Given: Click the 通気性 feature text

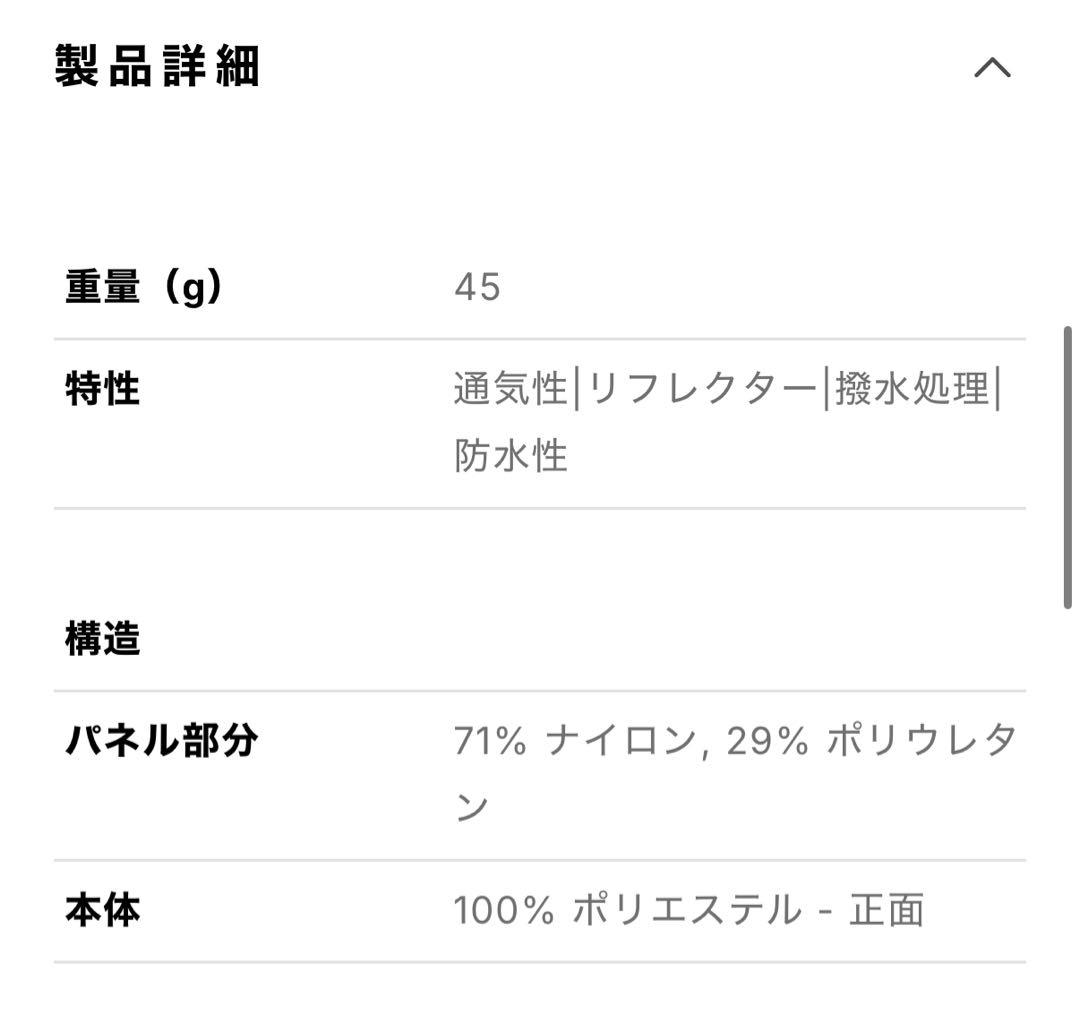Looking at the screenshot, I should (510, 389).
